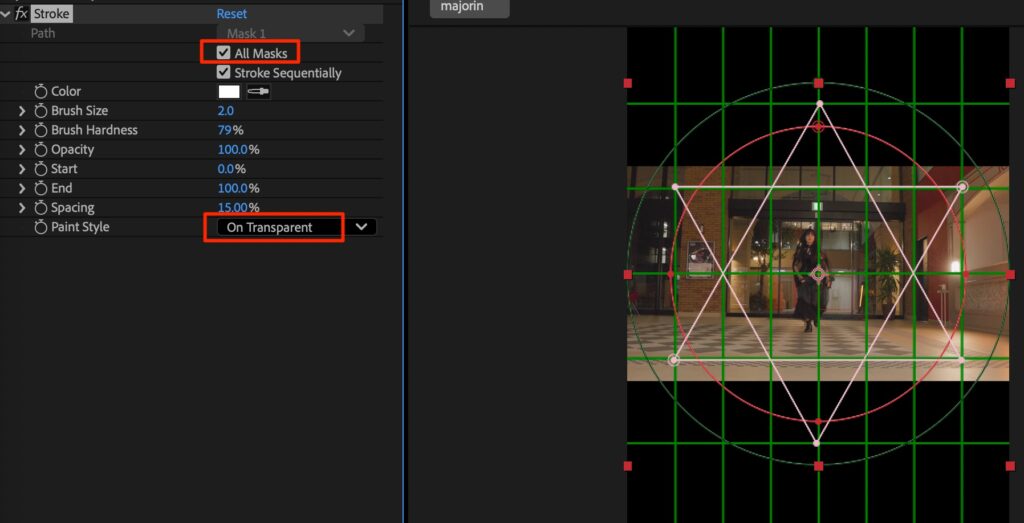
Task: Pick color with the eyedropper tool
Action: (260, 91)
